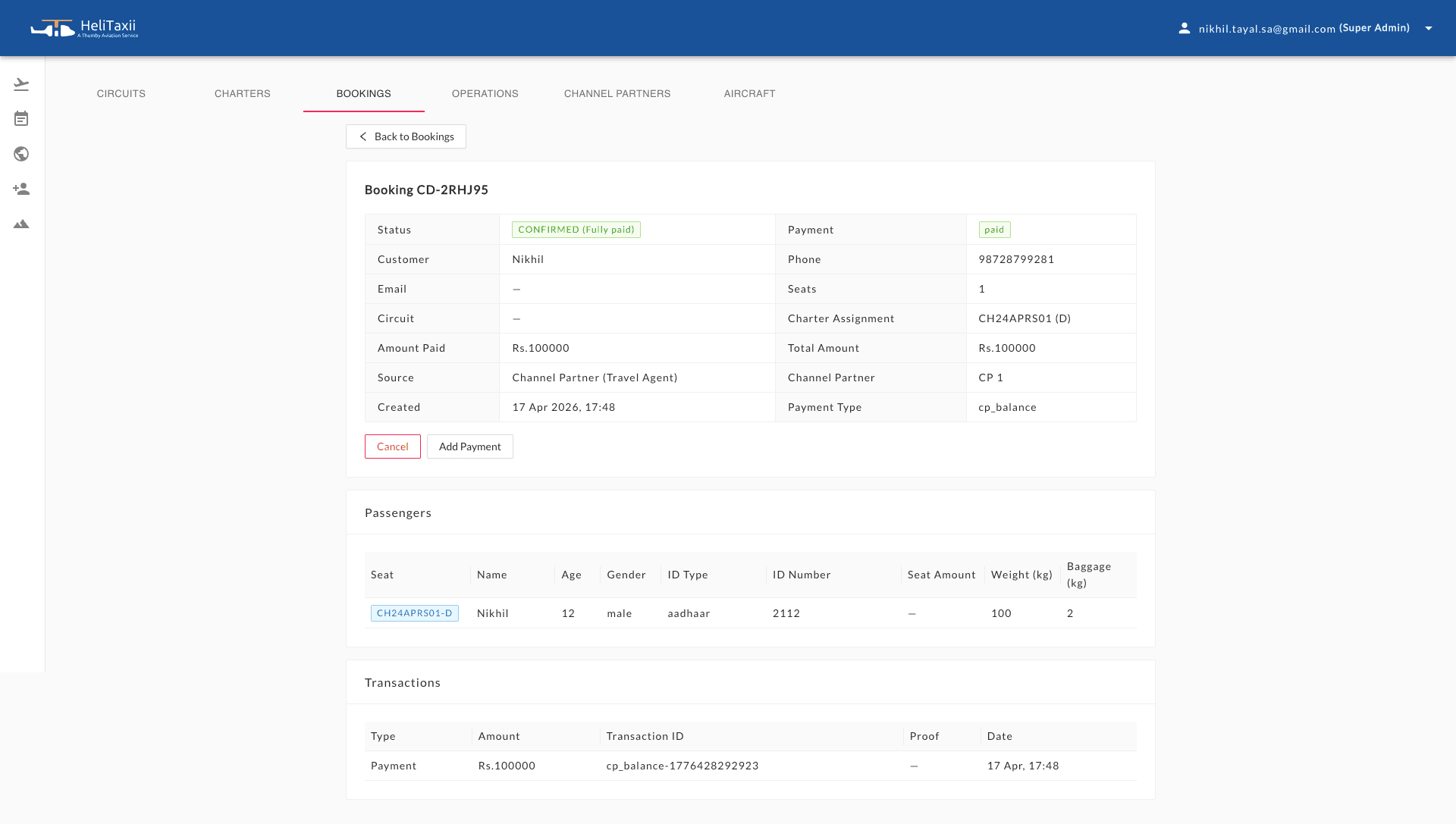This screenshot has width=1456, height=824.
Task: Click the paid payment status chip
Action: [994, 229]
